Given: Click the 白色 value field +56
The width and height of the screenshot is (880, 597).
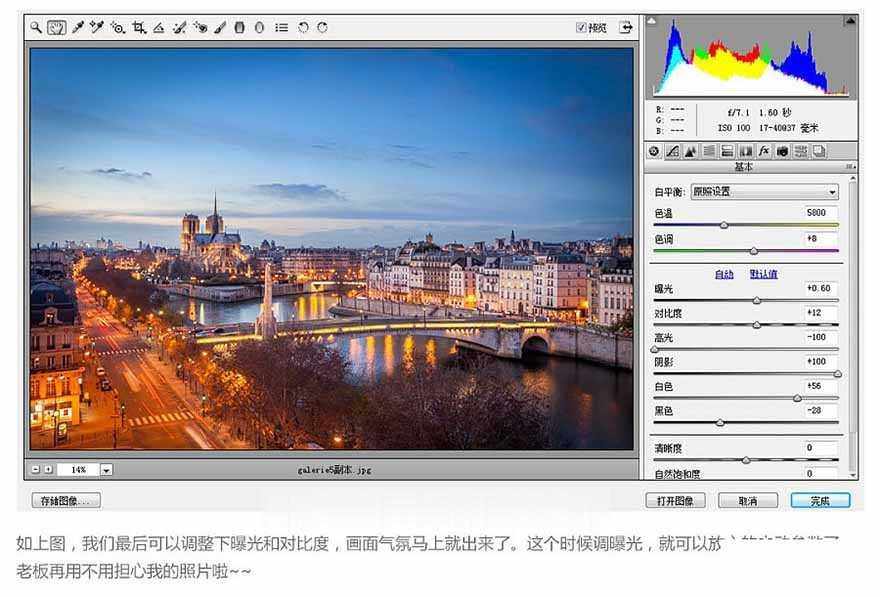Looking at the screenshot, I should [821, 386].
